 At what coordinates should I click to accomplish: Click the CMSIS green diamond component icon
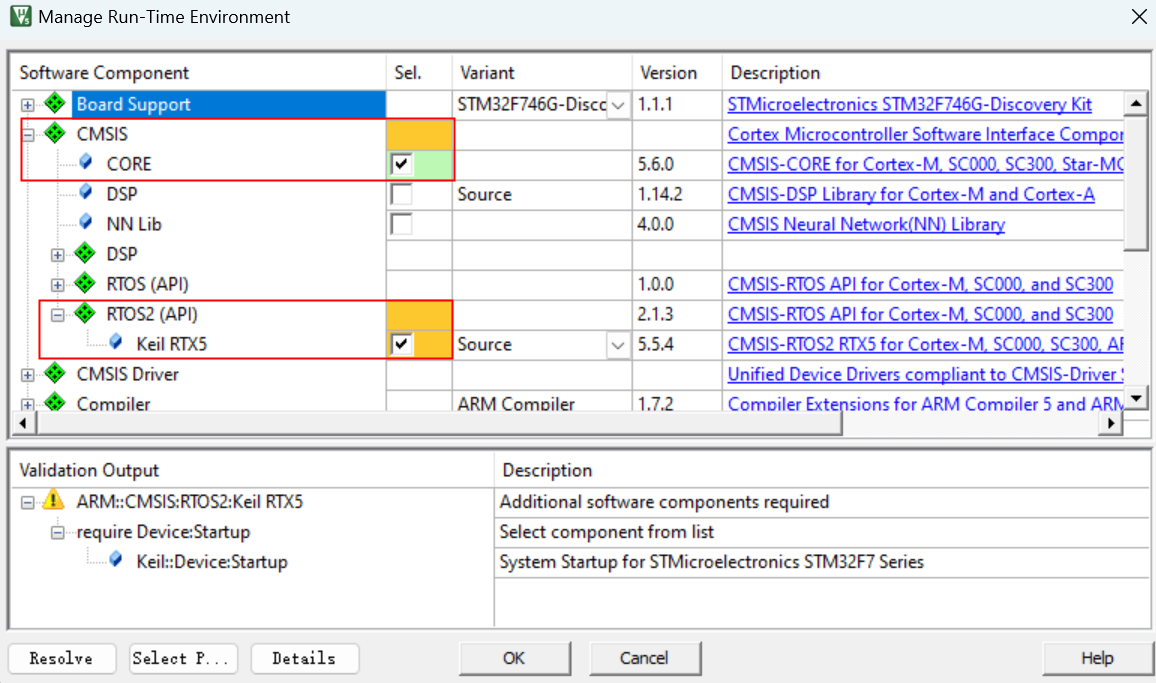(x=56, y=134)
